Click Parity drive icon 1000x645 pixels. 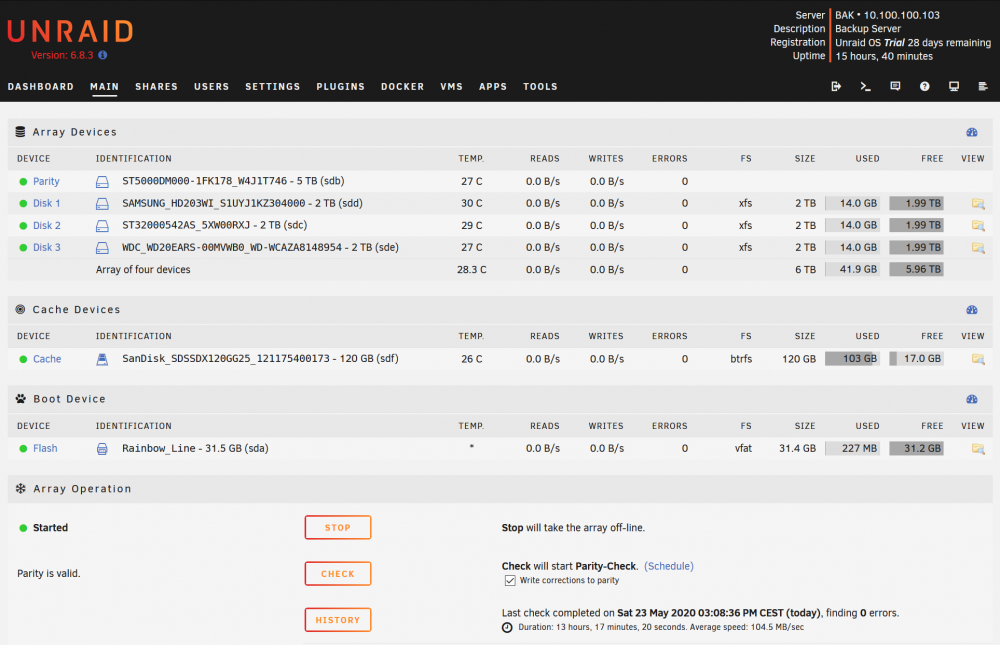coord(102,182)
